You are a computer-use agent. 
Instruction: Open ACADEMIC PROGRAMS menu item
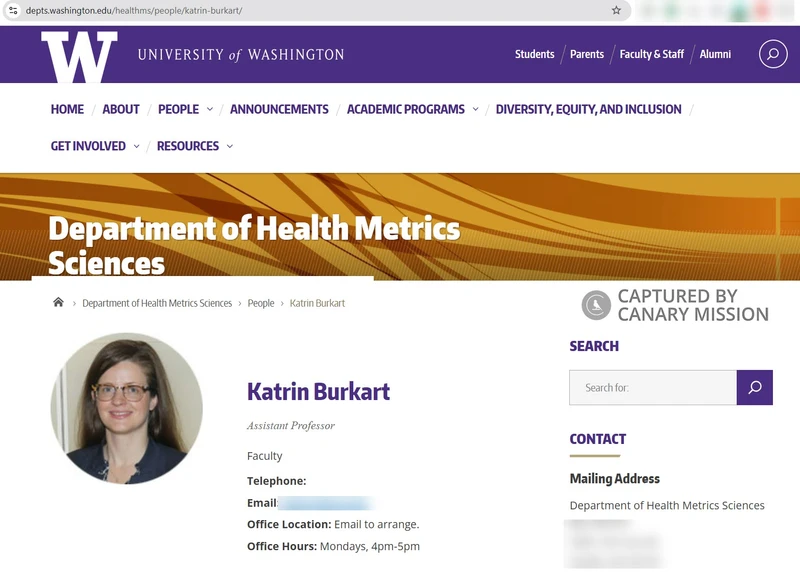point(406,109)
